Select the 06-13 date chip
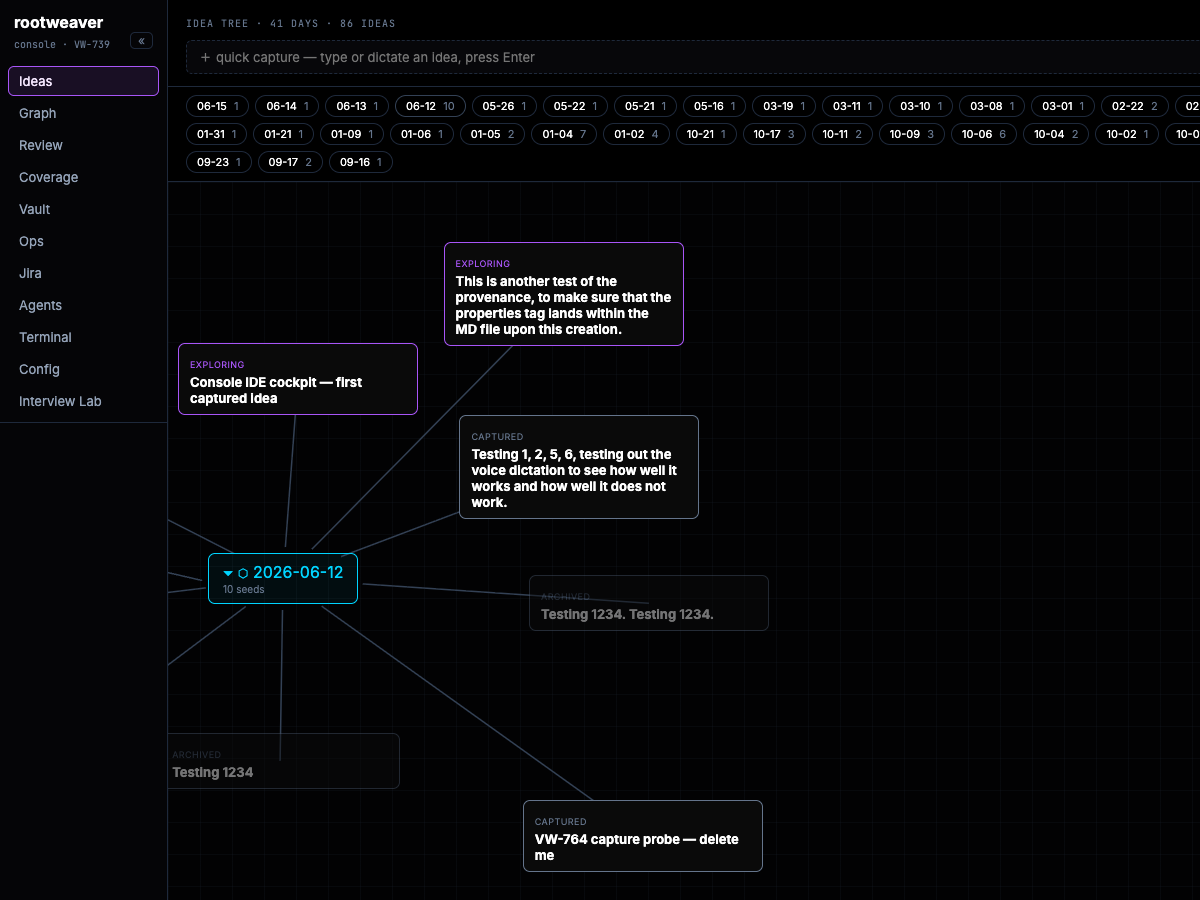The image size is (1200, 900). [357, 106]
